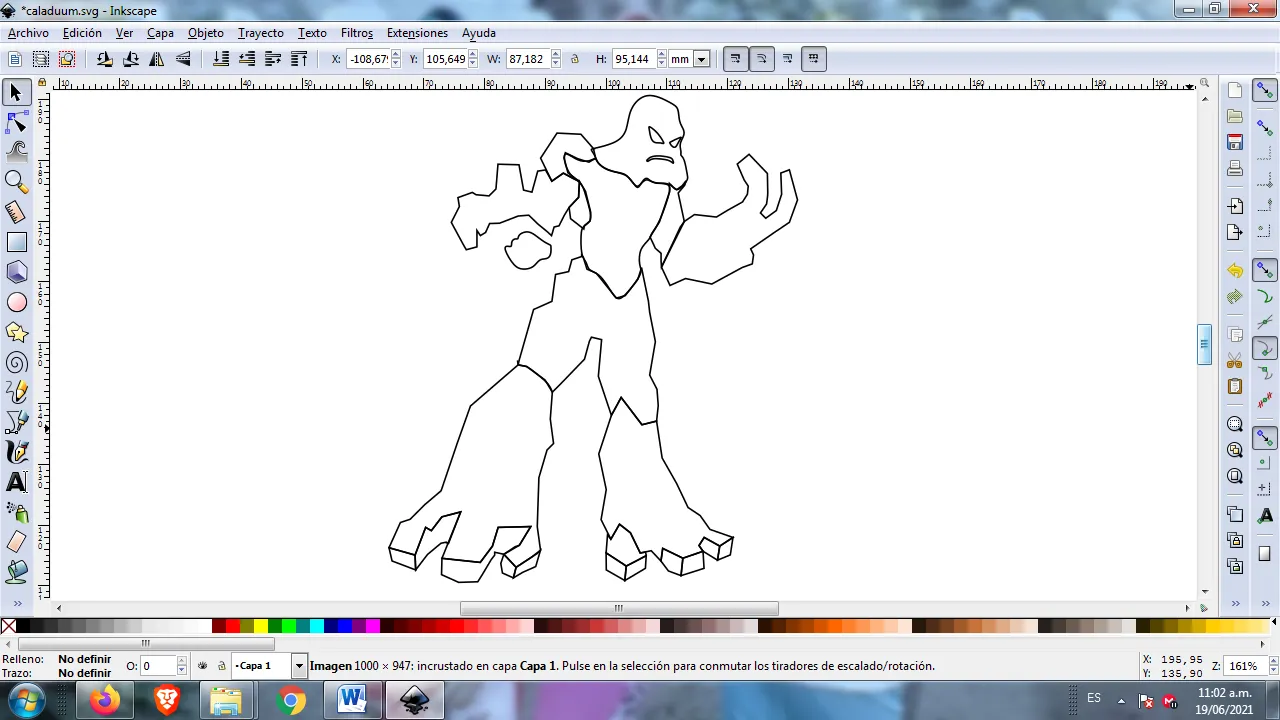Image resolution: width=1280 pixels, height=720 pixels.
Task: Select the Zoom magnifier tool
Action: (x=16, y=182)
